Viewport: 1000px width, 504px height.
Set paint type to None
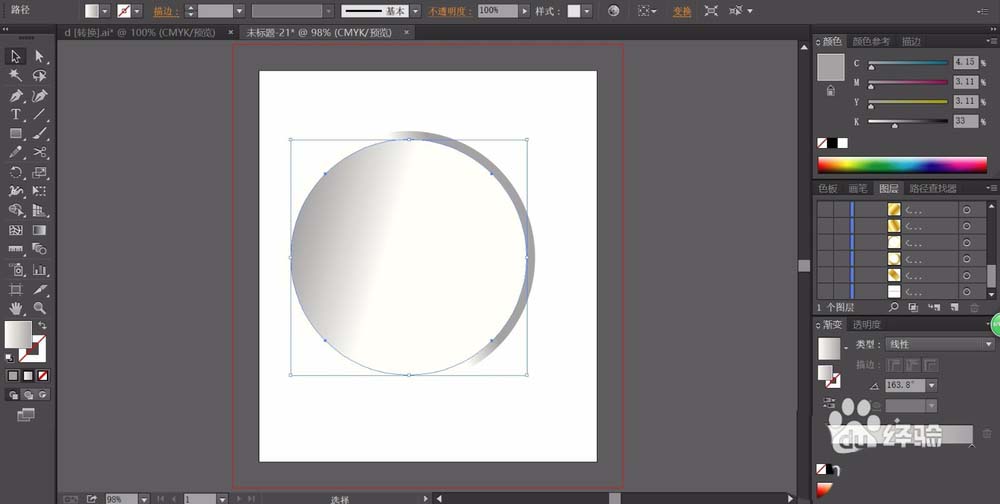click(43, 376)
